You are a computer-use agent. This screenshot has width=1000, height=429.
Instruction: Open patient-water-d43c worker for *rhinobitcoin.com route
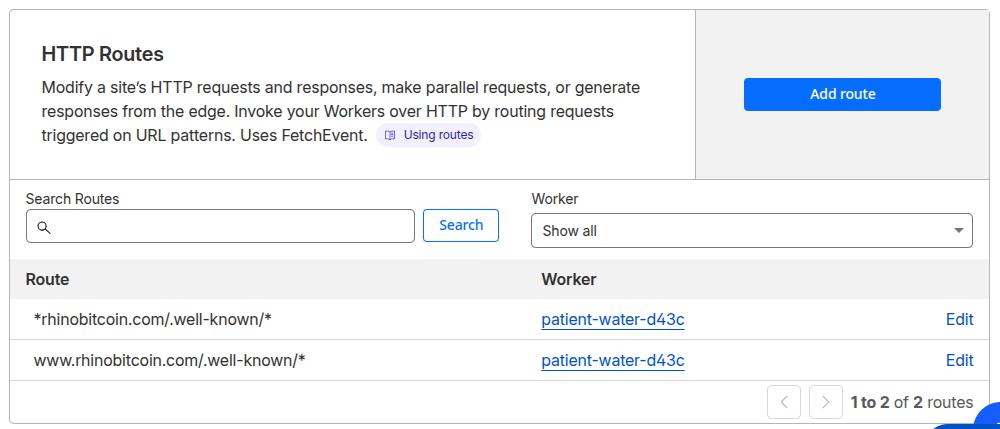(x=612, y=320)
